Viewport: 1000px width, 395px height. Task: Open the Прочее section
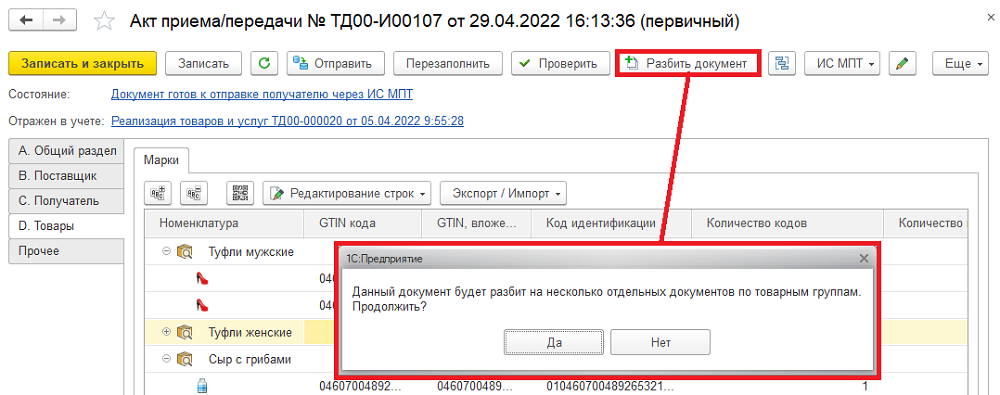(x=66, y=250)
